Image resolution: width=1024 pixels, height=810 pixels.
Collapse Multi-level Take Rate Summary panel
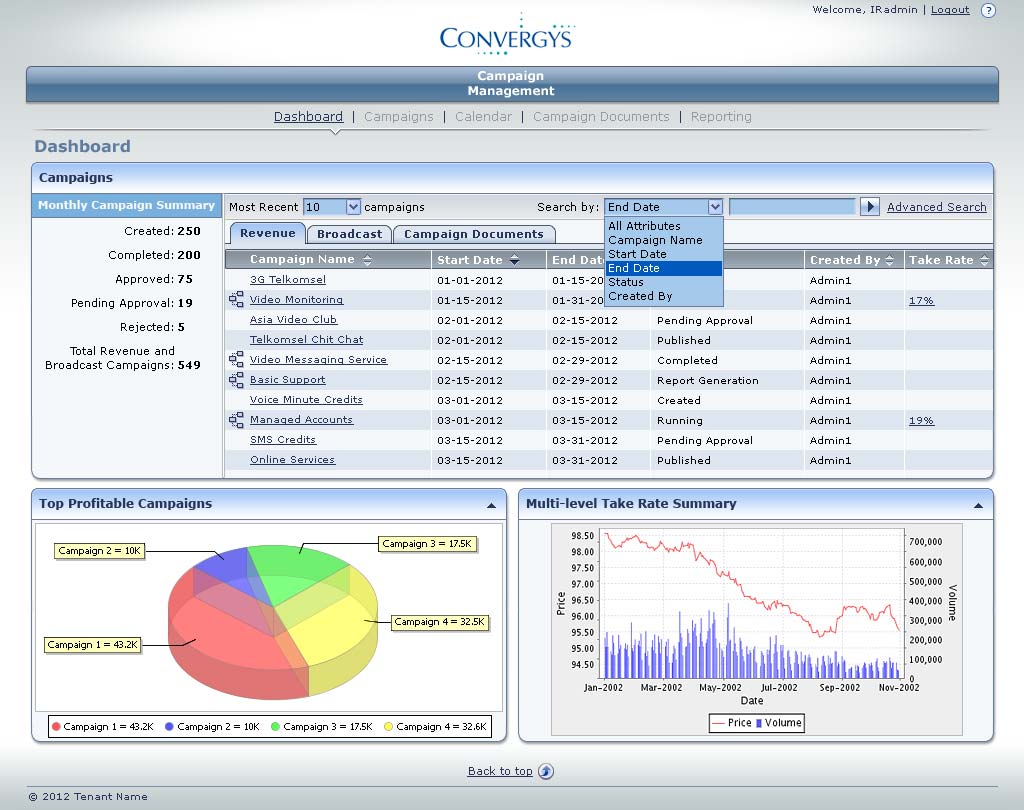tap(978, 506)
